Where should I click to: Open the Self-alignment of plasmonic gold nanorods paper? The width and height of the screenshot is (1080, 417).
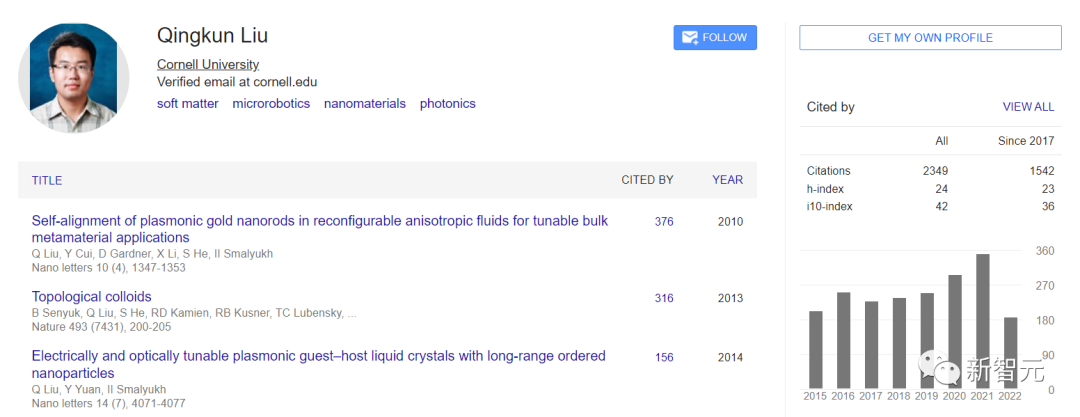(x=319, y=221)
